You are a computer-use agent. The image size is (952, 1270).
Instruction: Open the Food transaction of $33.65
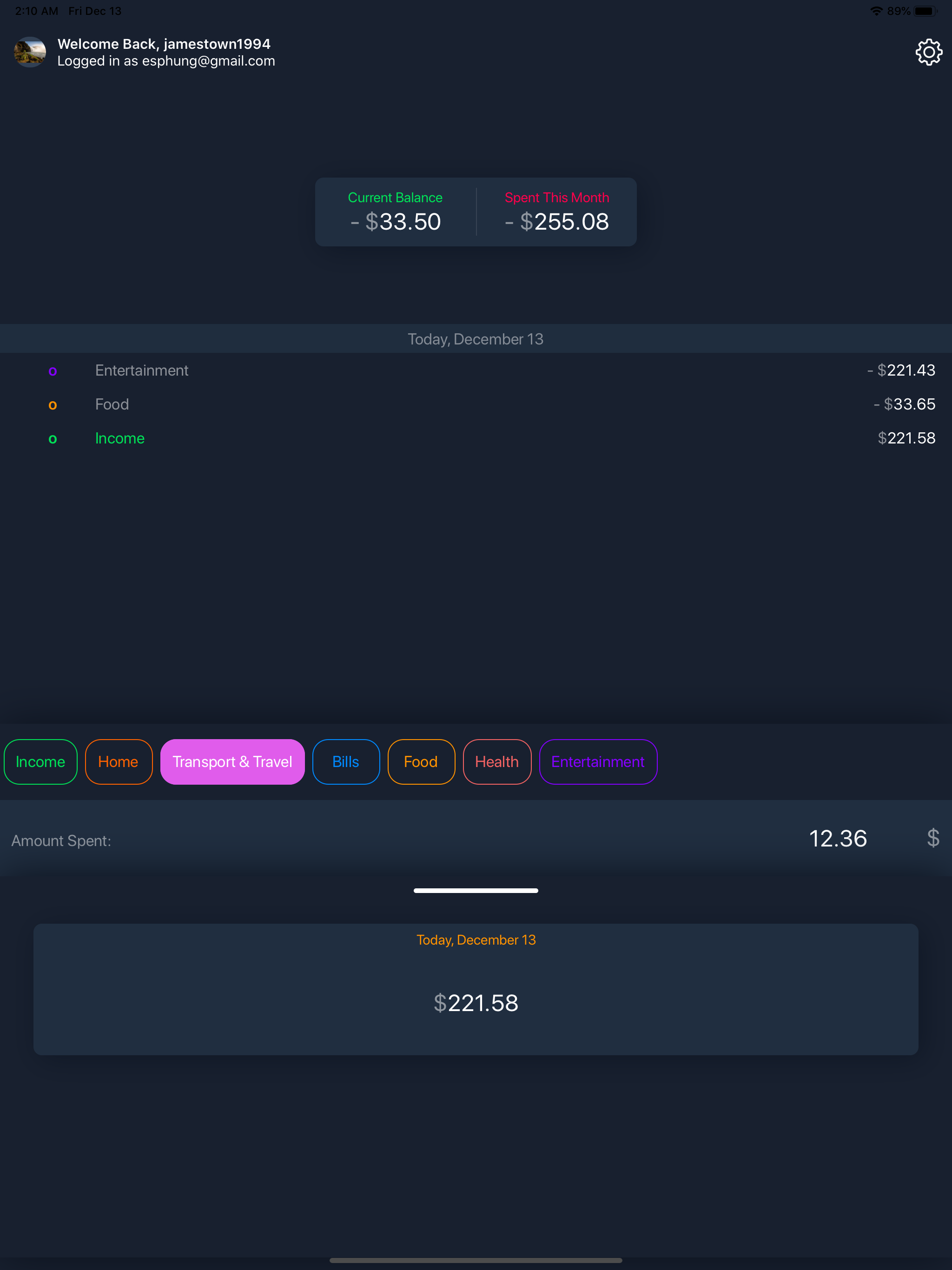coord(476,404)
